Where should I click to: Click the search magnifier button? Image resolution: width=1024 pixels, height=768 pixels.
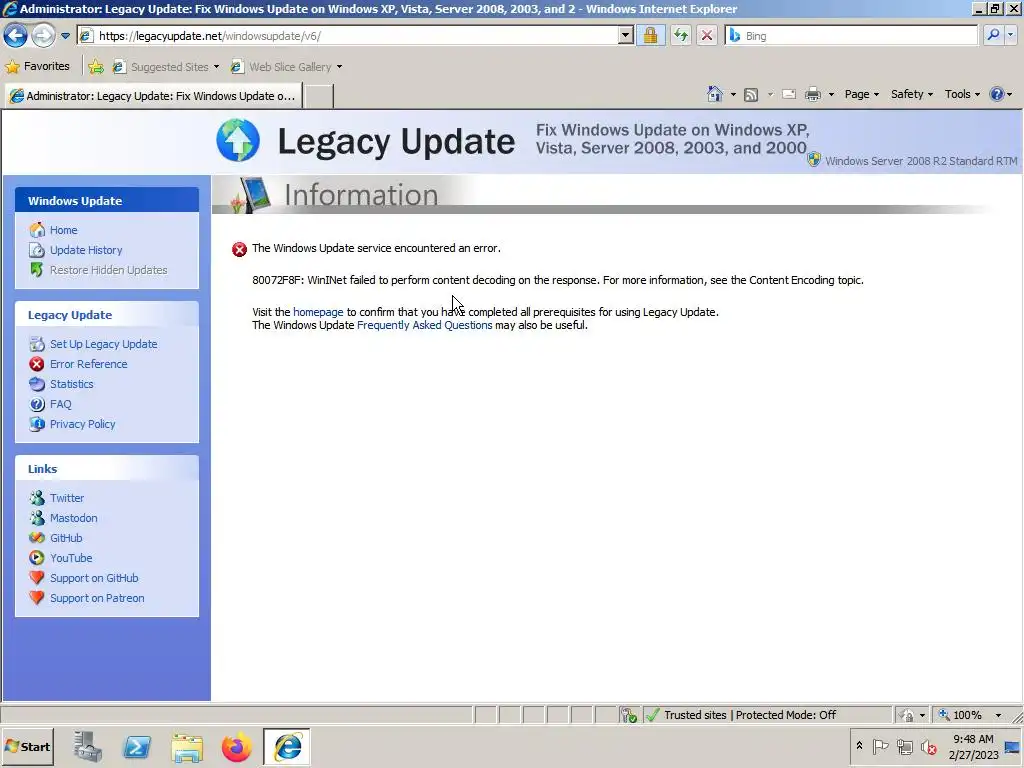[993, 35]
